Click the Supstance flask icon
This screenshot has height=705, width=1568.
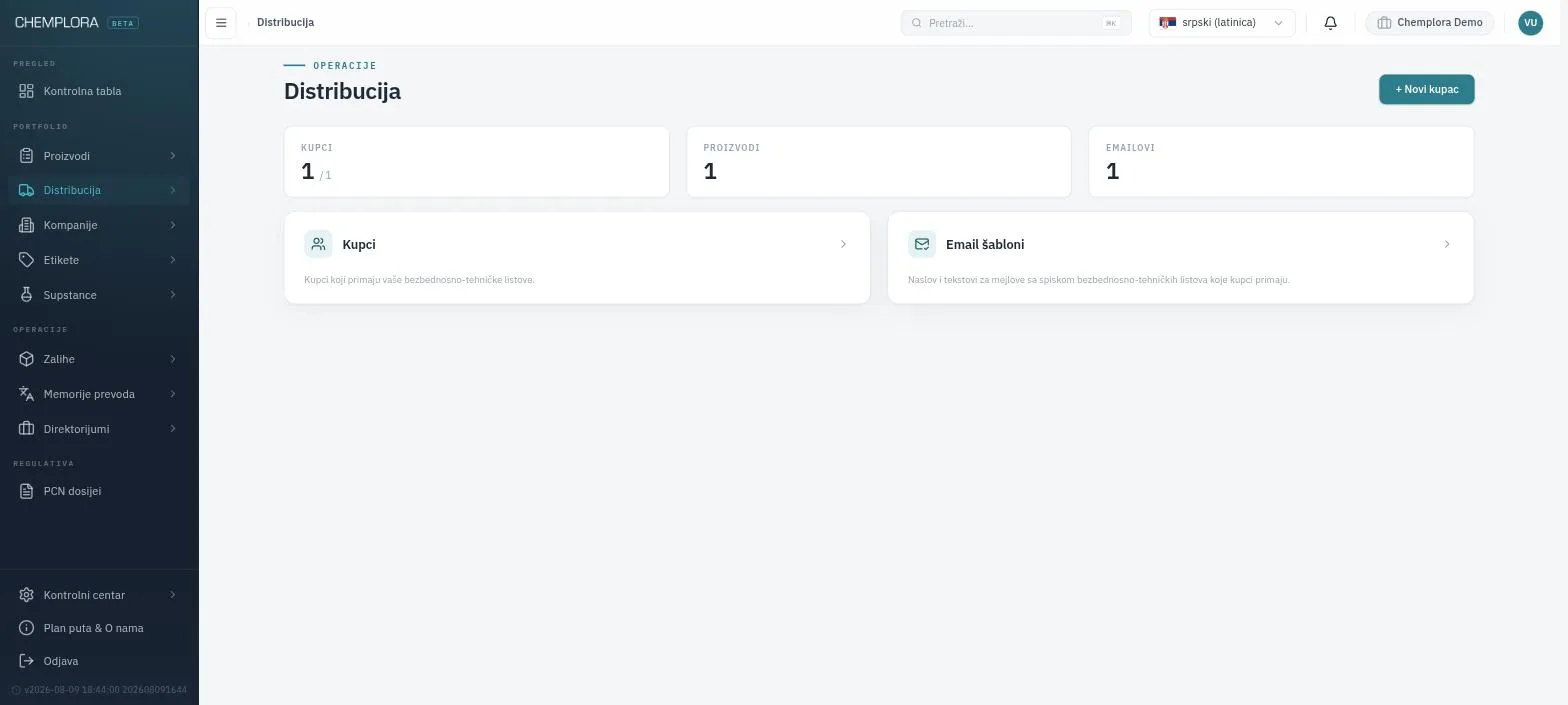(x=27, y=295)
